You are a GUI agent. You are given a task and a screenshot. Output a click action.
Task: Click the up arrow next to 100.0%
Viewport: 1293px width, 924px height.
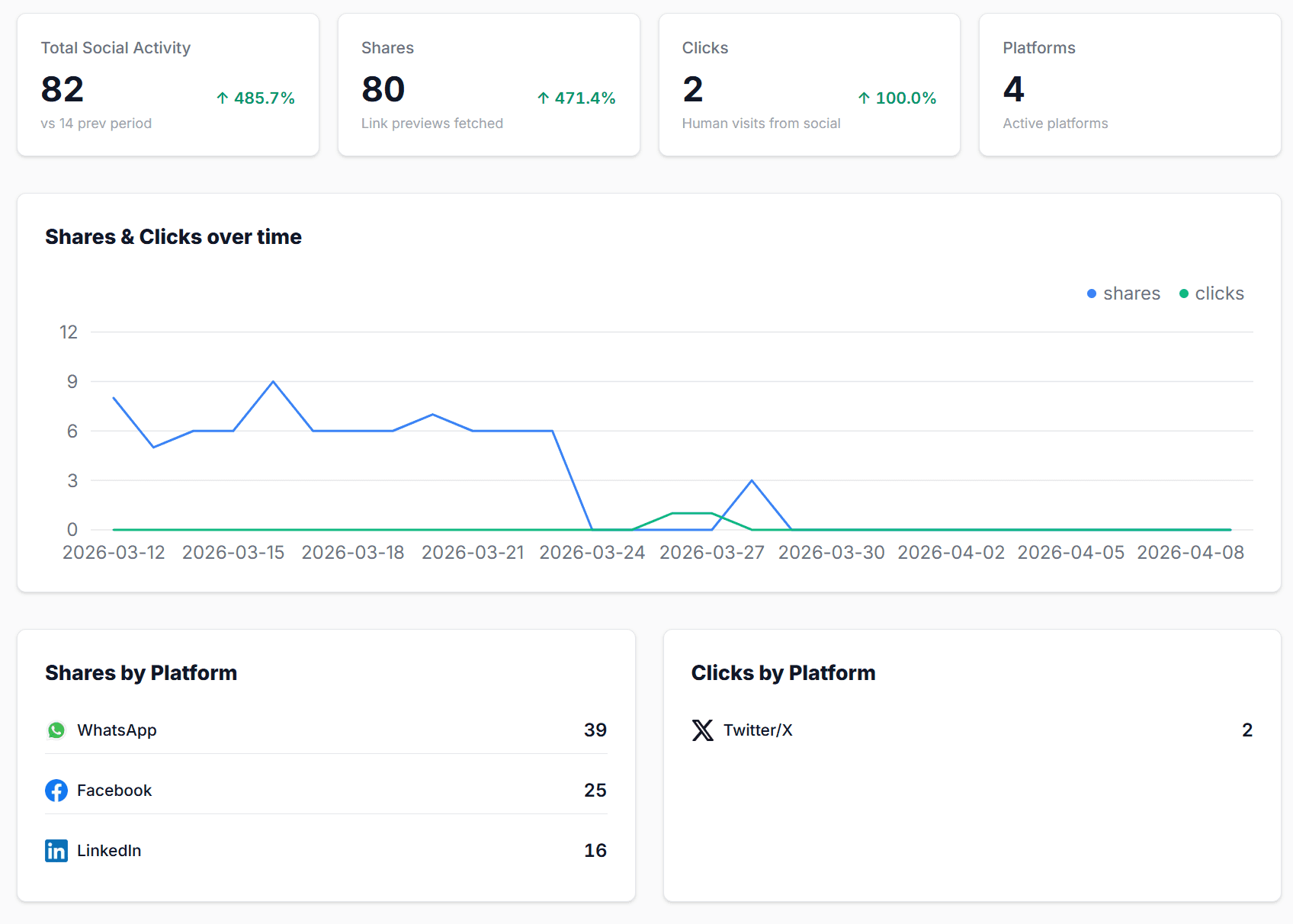(x=864, y=98)
